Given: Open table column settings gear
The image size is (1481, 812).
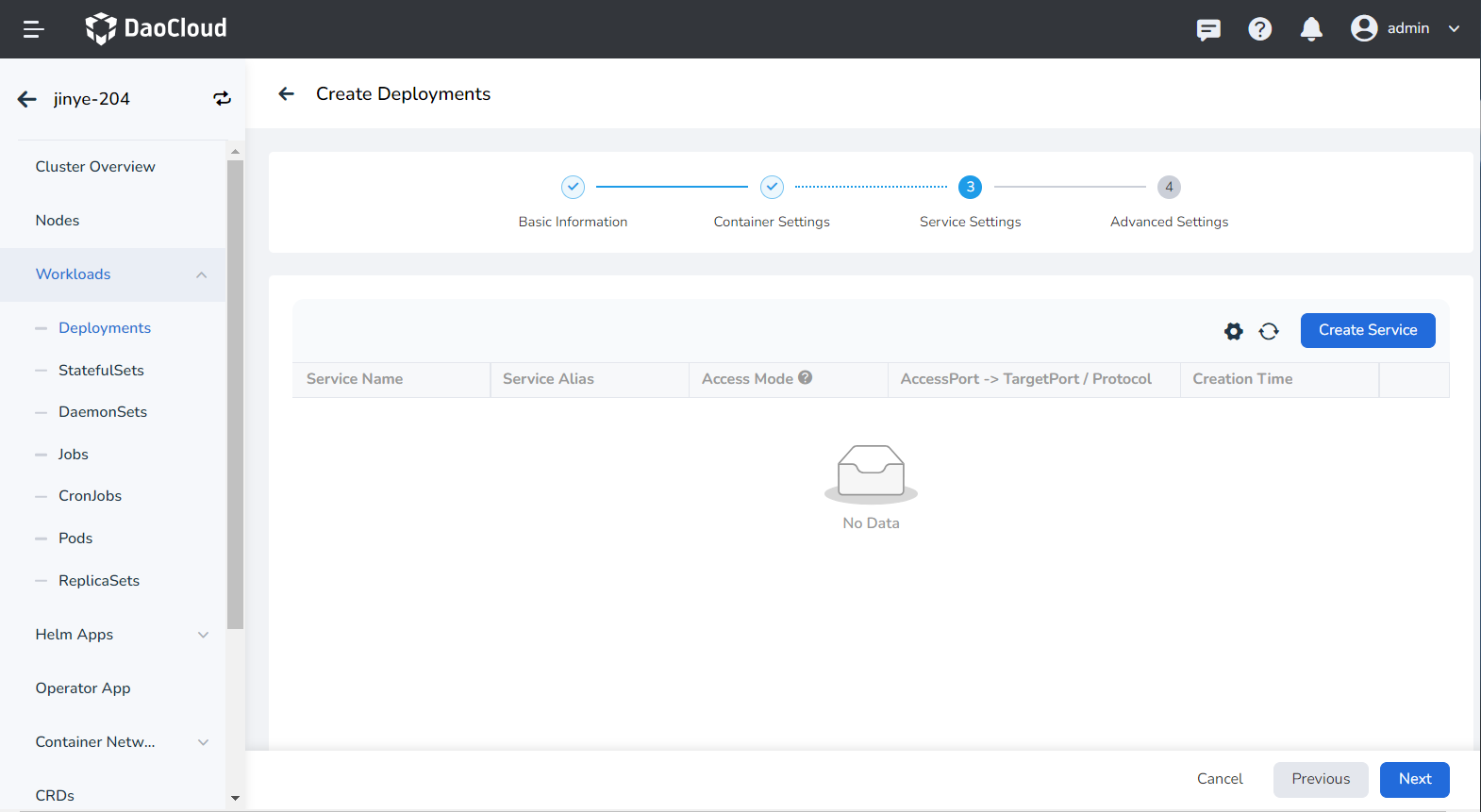Looking at the screenshot, I should [1233, 331].
